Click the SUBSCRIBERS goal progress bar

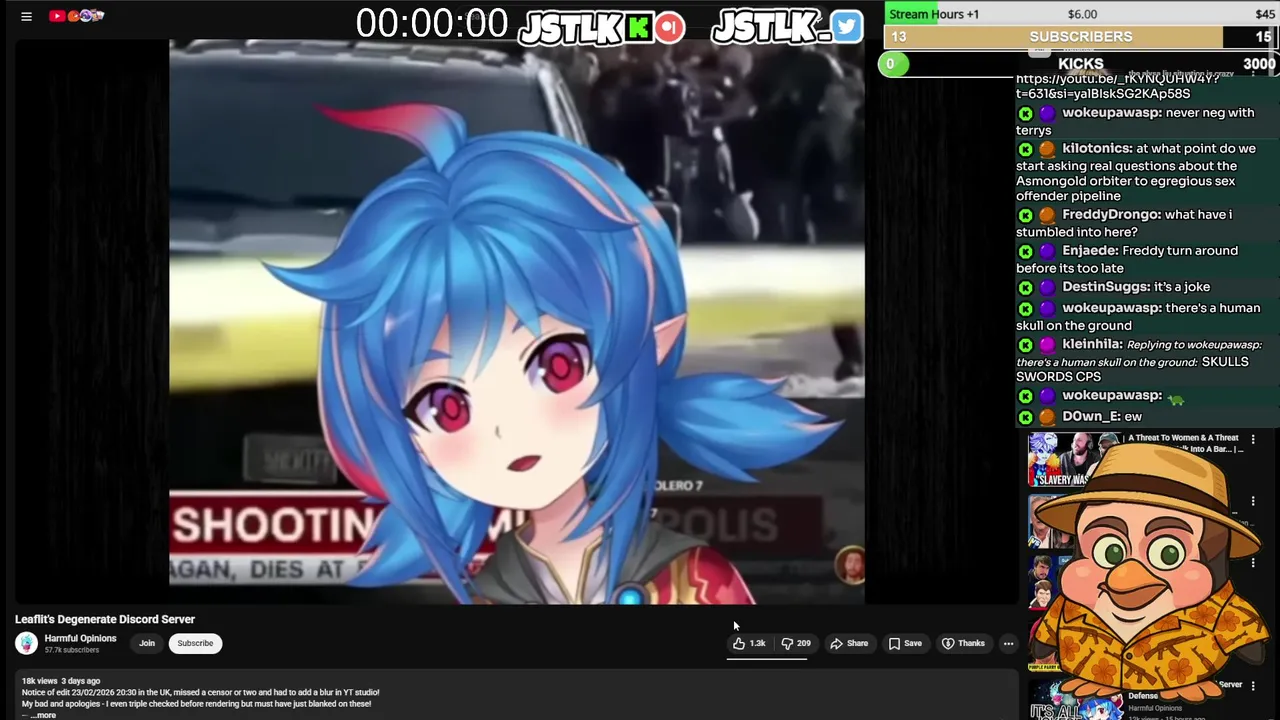tap(1081, 37)
